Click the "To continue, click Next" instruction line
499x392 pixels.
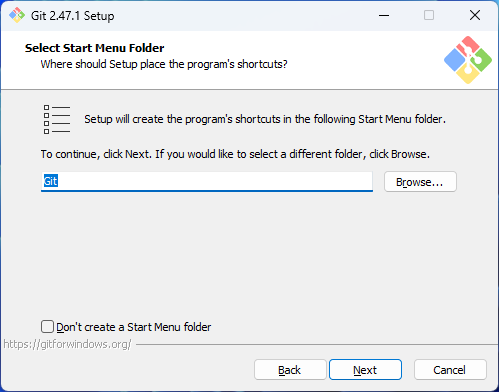point(235,154)
